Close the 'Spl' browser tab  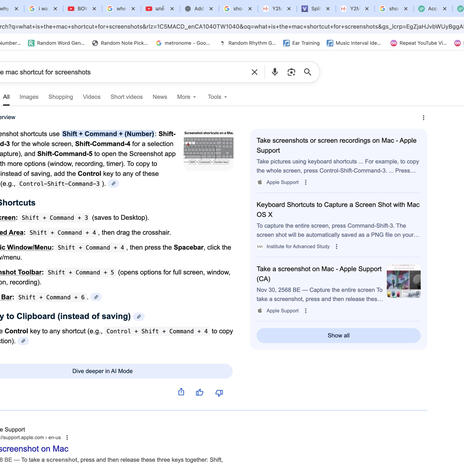click(x=328, y=9)
